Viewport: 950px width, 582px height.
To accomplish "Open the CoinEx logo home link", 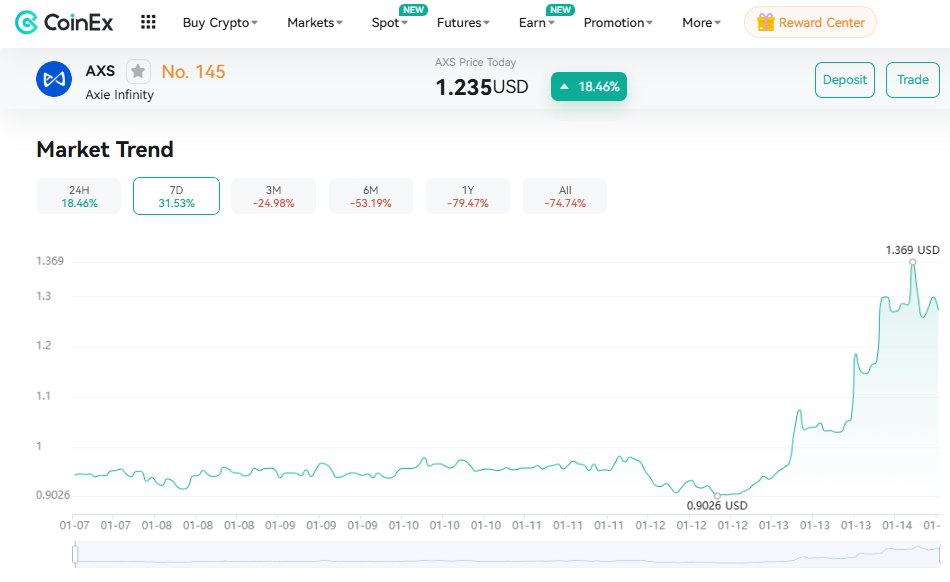I will coord(64,22).
